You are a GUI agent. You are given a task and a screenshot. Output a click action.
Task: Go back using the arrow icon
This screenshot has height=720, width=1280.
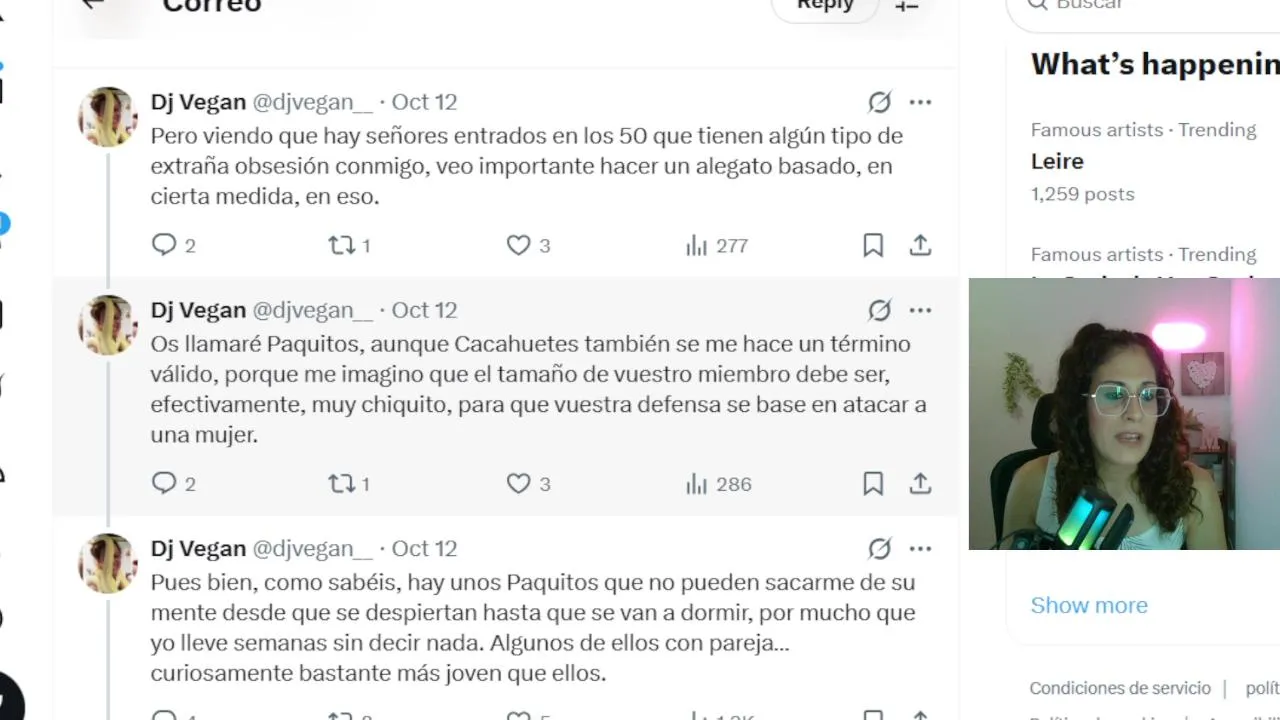pos(93,4)
